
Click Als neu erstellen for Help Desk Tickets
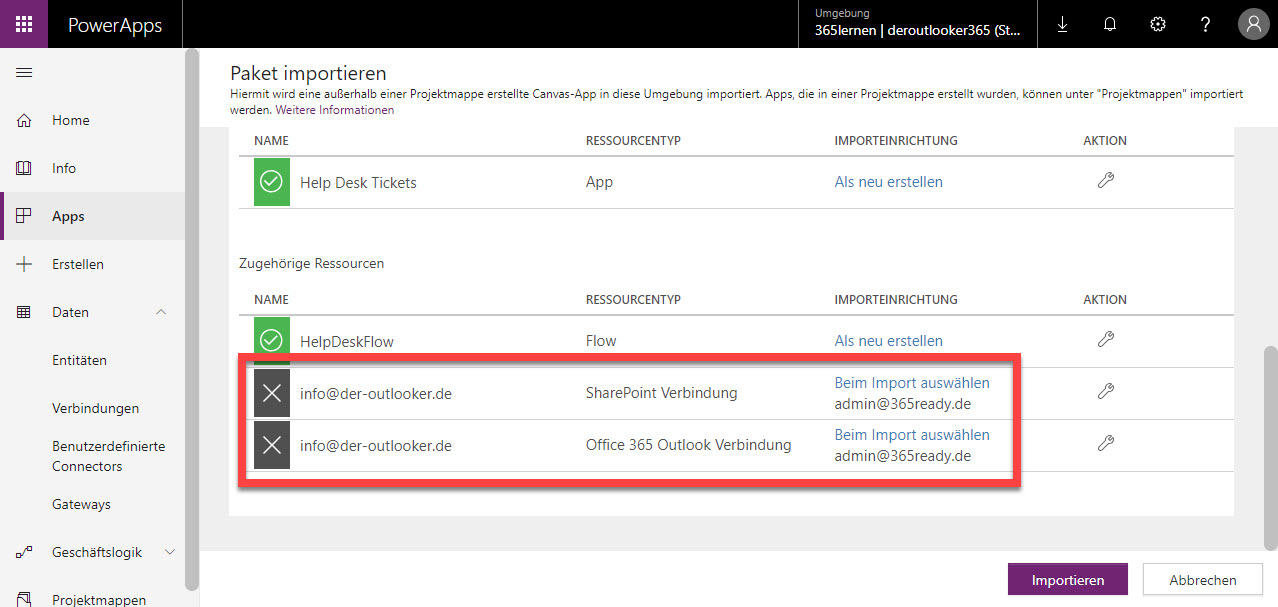click(x=888, y=182)
